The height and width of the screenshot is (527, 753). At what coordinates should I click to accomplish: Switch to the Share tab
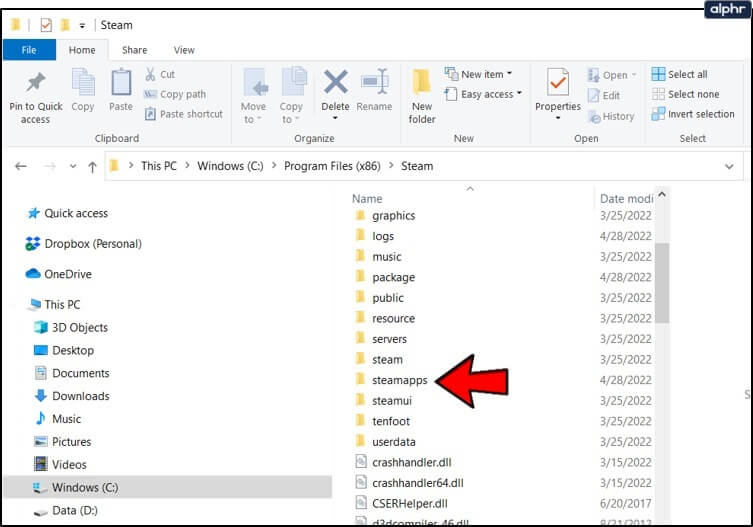(x=134, y=50)
